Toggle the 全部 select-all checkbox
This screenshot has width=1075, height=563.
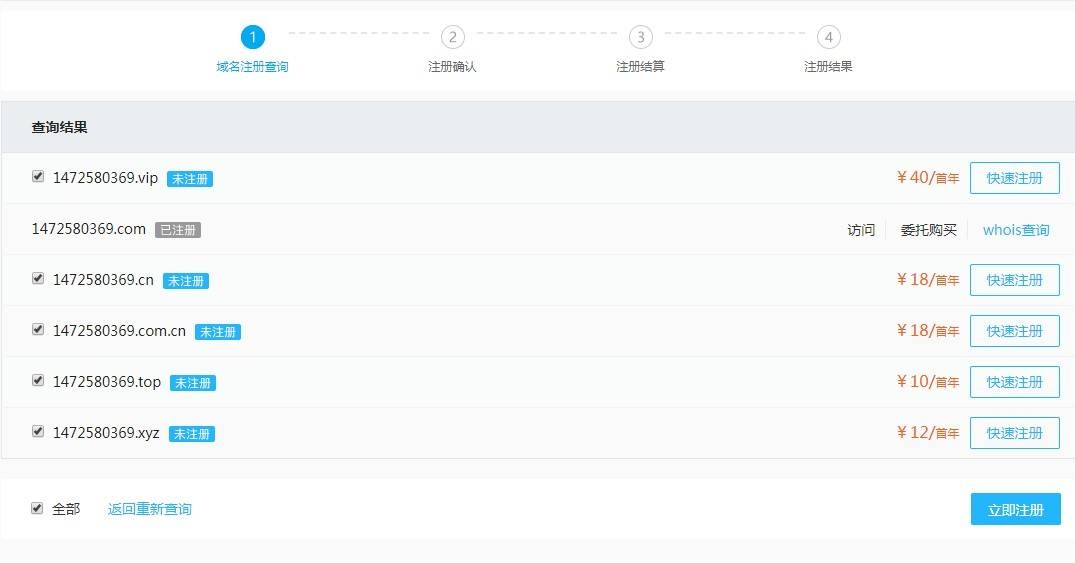click(37, 508)
